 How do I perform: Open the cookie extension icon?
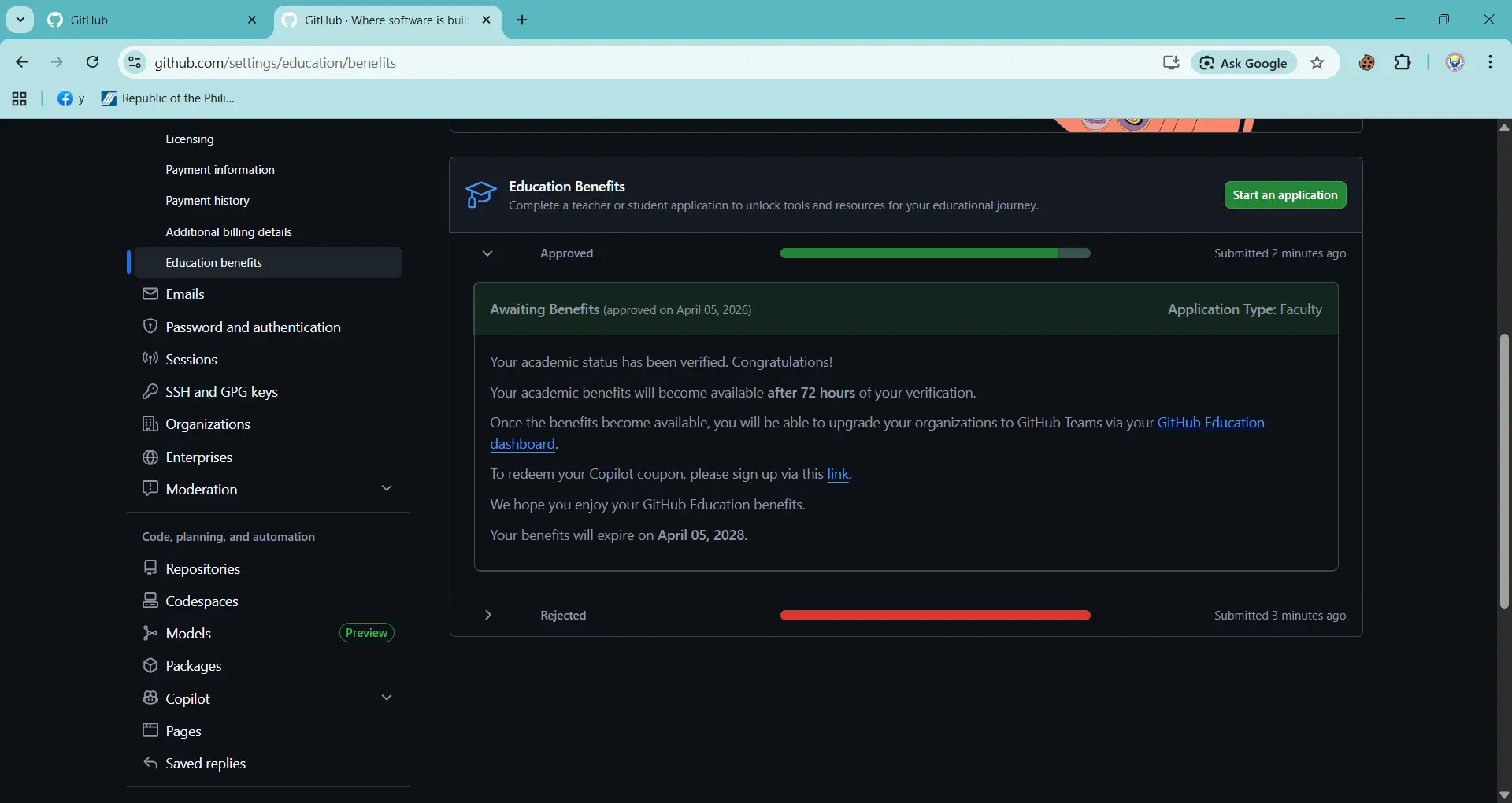(1366, 63)
